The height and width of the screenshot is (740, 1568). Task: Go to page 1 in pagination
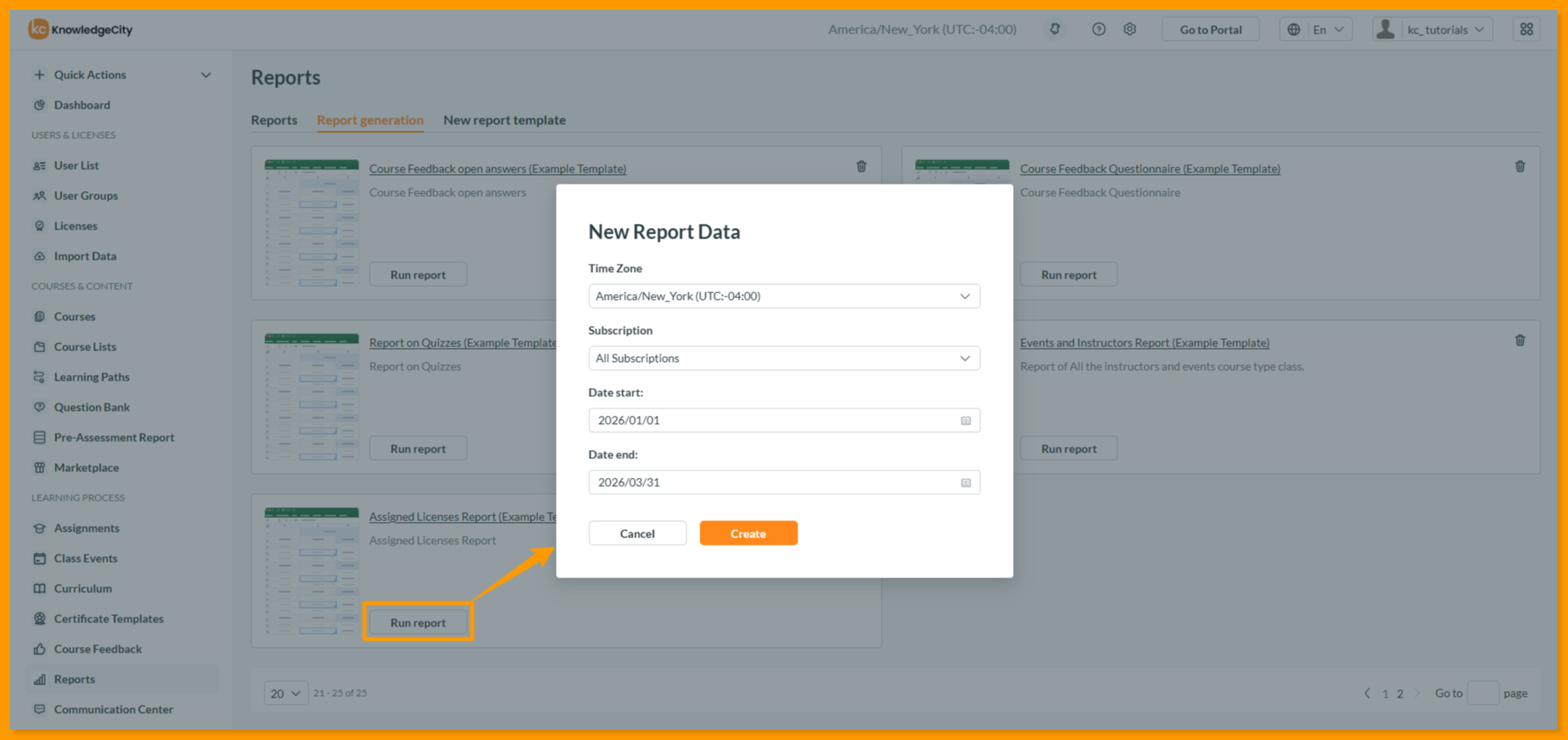point(1385,693)
